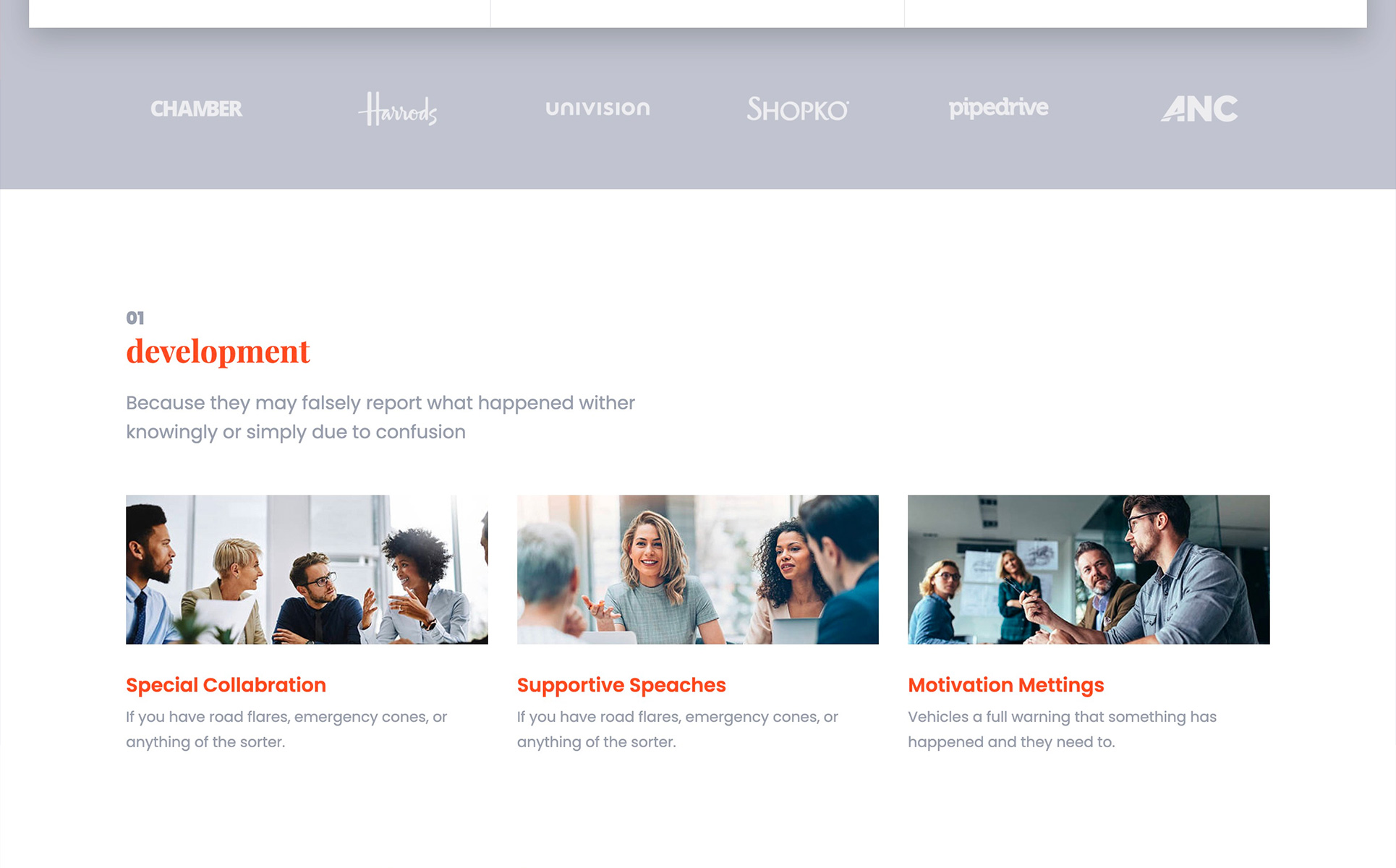Click the 'Vehicles a full warning' description
1396x868 pixels.
pyautogui.click(x=1062, y=729)
